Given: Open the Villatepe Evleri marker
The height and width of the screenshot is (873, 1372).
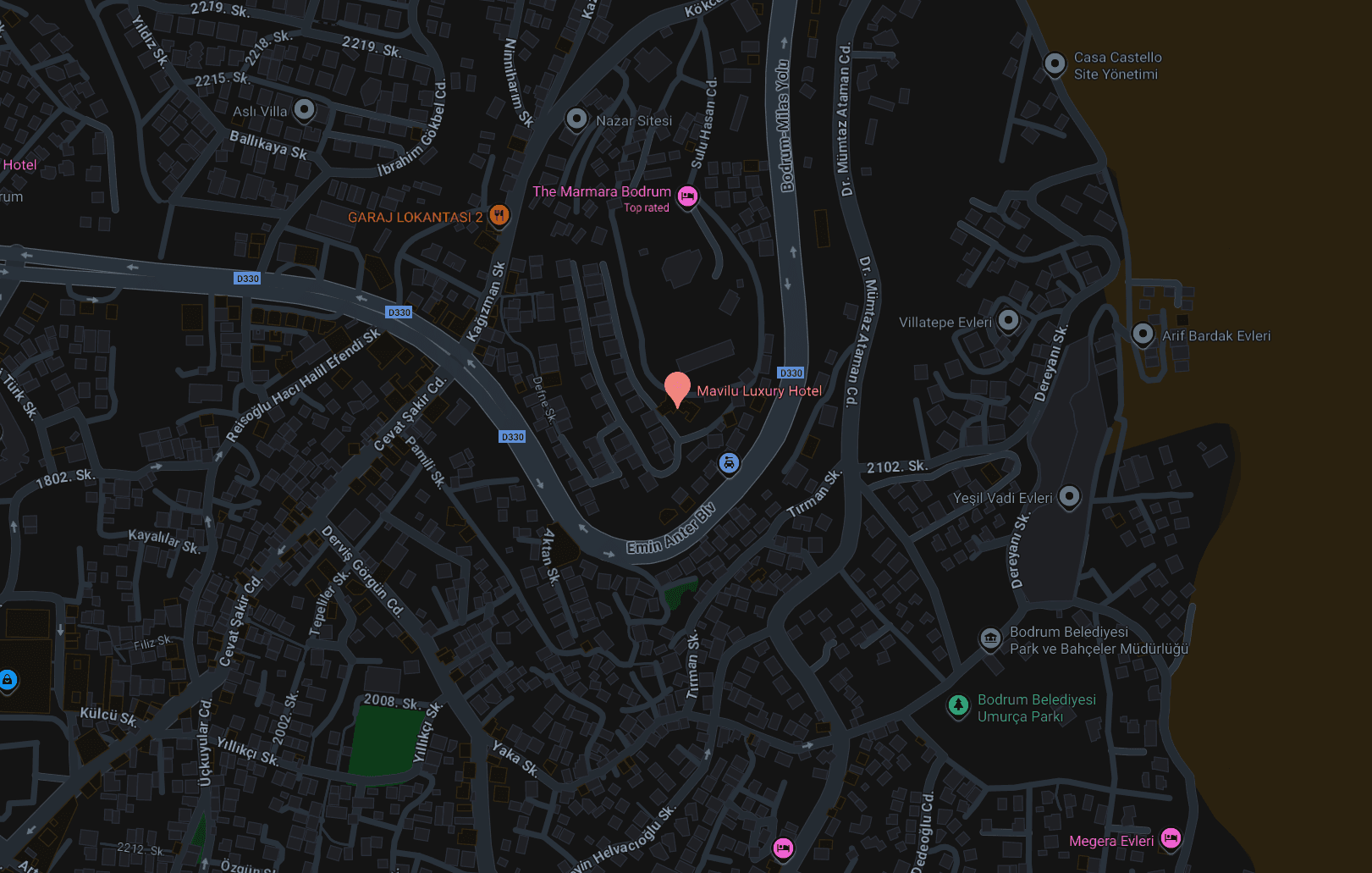Looking at the screenshot, I should coord(1007,321).
